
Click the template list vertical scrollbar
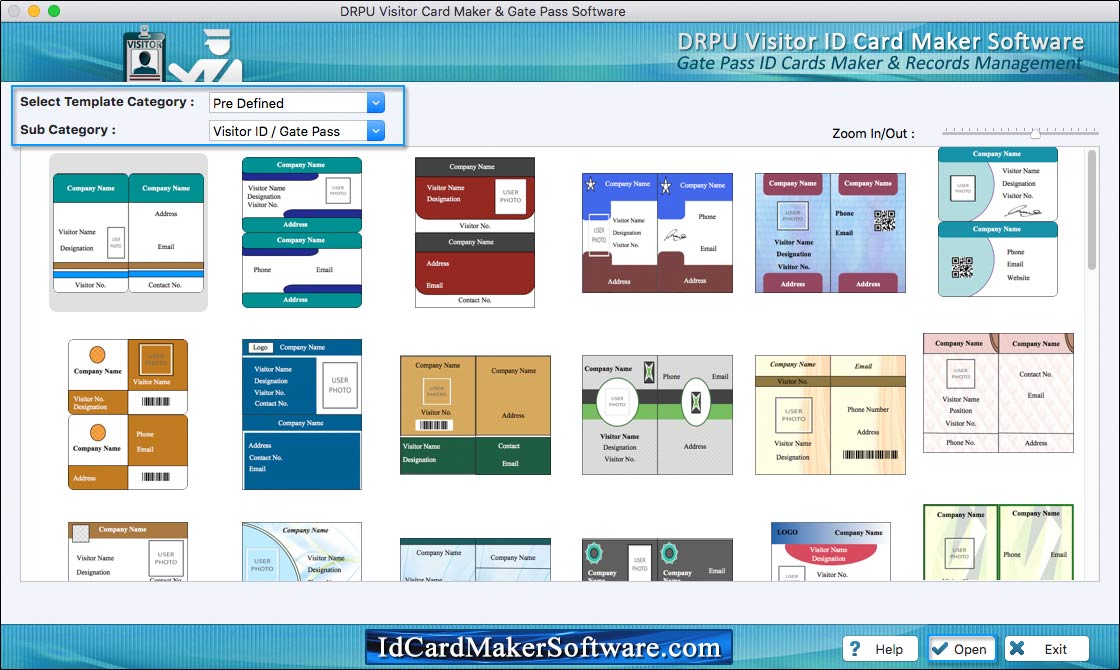1091,210
